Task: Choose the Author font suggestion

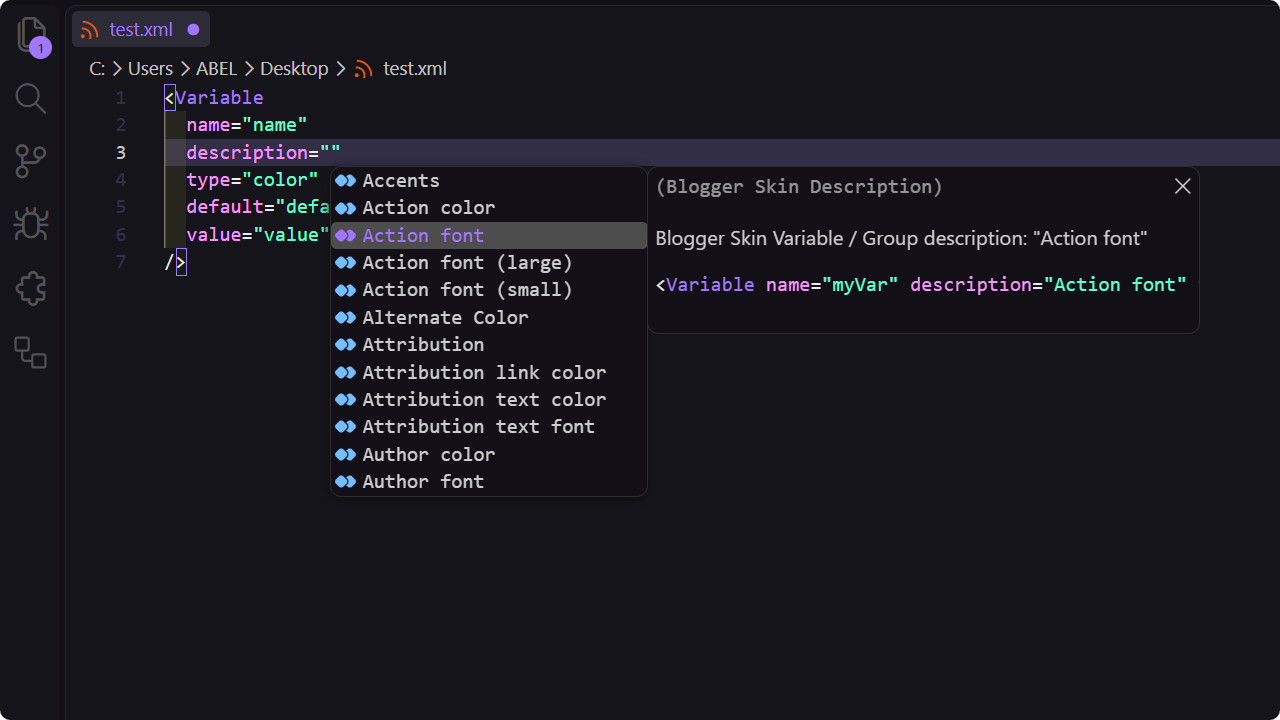Action: coord(489,482)
